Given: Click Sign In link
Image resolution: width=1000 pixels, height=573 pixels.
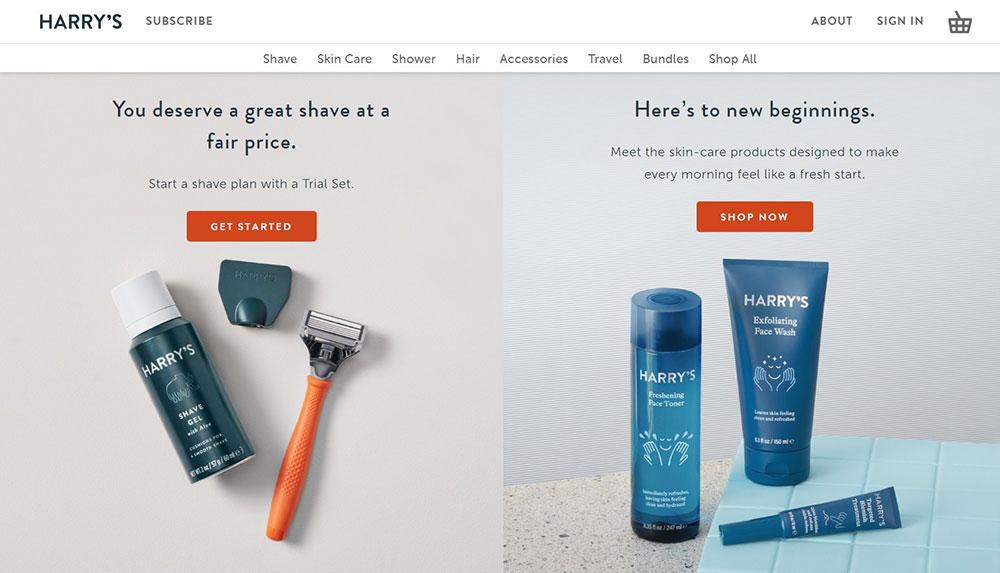Looking at the screenshot, I should coord(900,21).
